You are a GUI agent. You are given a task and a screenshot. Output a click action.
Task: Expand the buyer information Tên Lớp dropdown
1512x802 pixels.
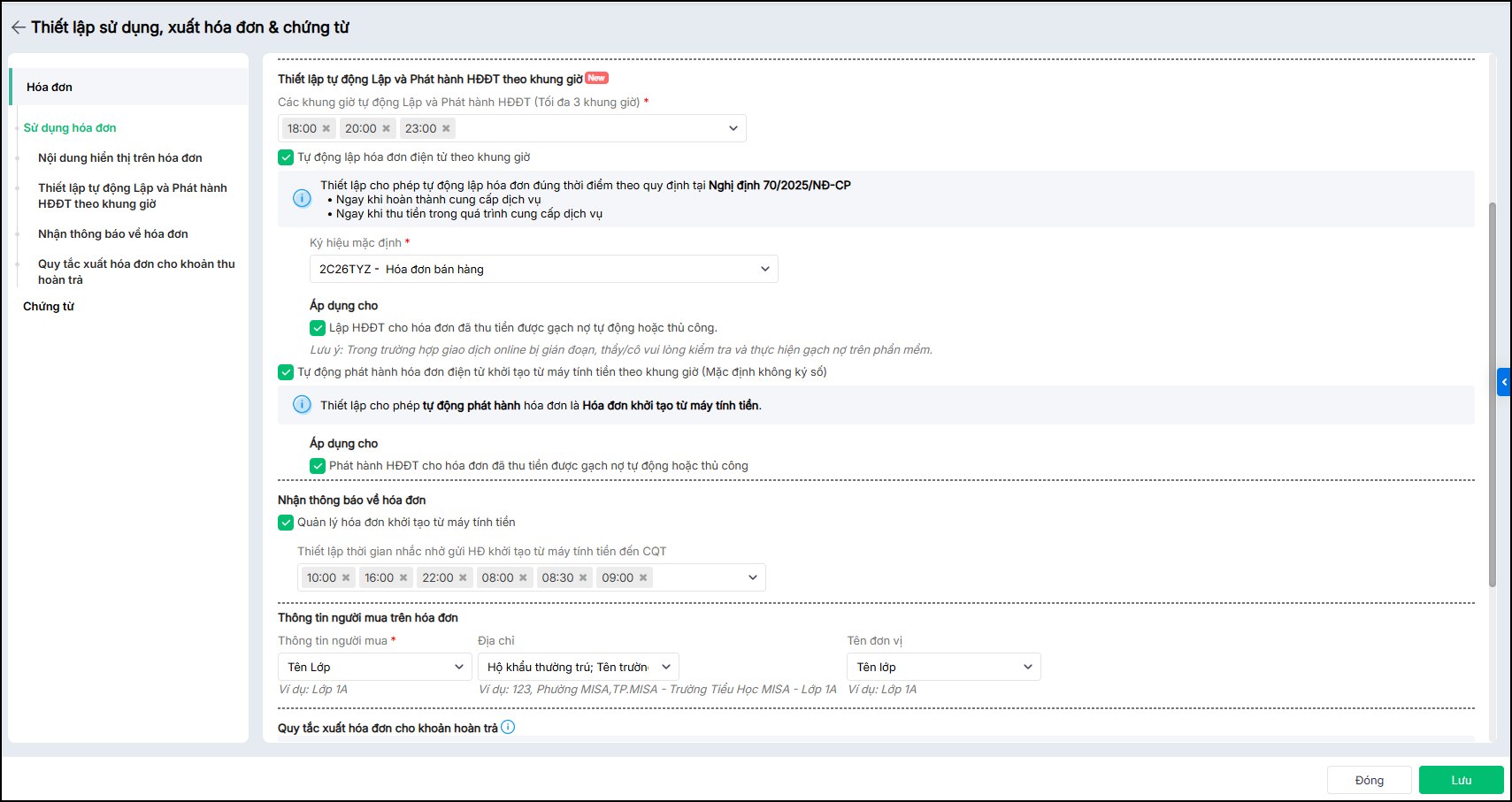click(374, 667)
